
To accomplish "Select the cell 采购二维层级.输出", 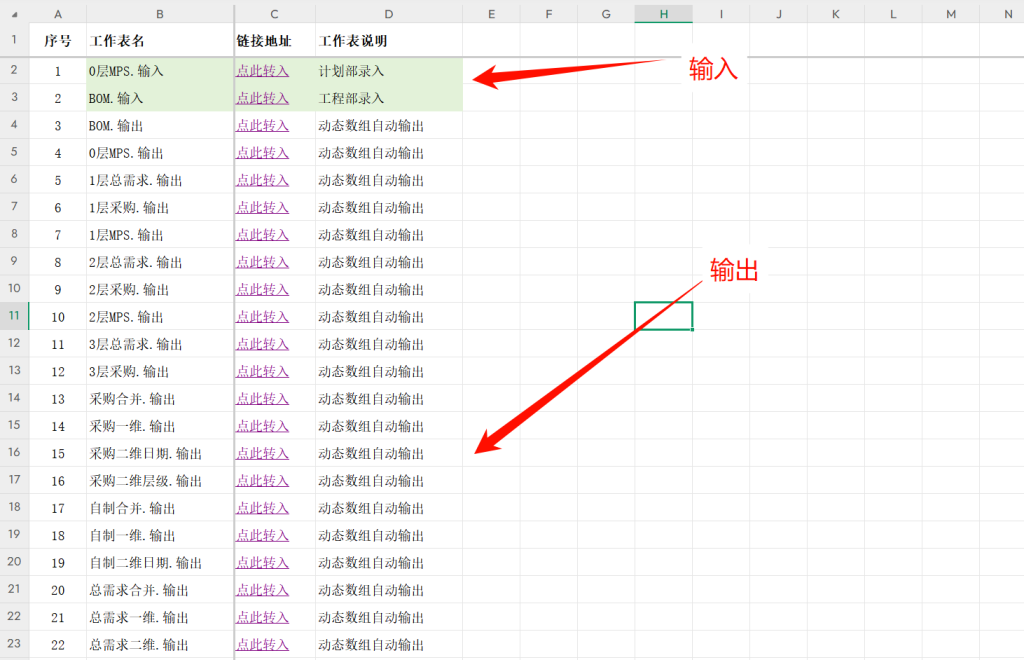I will (x=160, y=481).
